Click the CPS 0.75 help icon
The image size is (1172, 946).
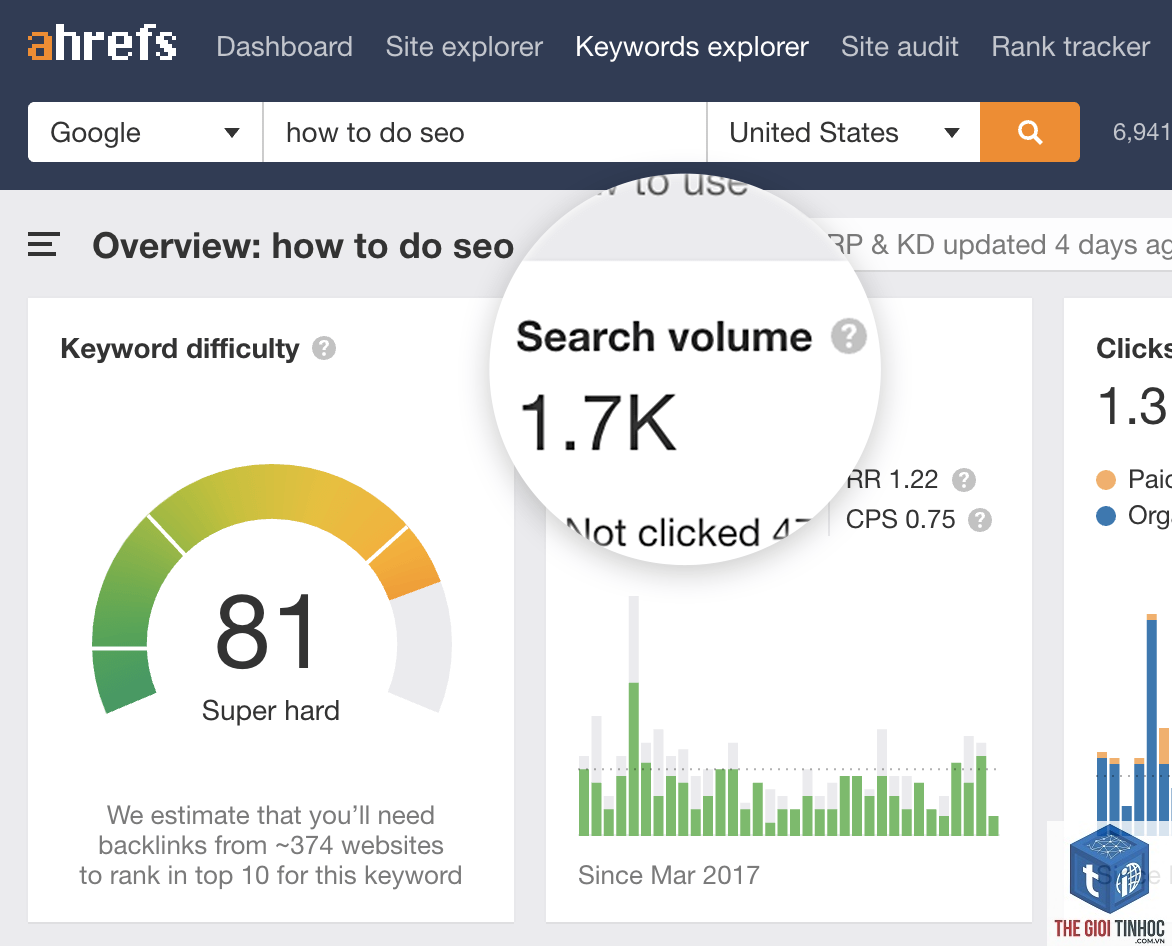click(x=980, y=519)
